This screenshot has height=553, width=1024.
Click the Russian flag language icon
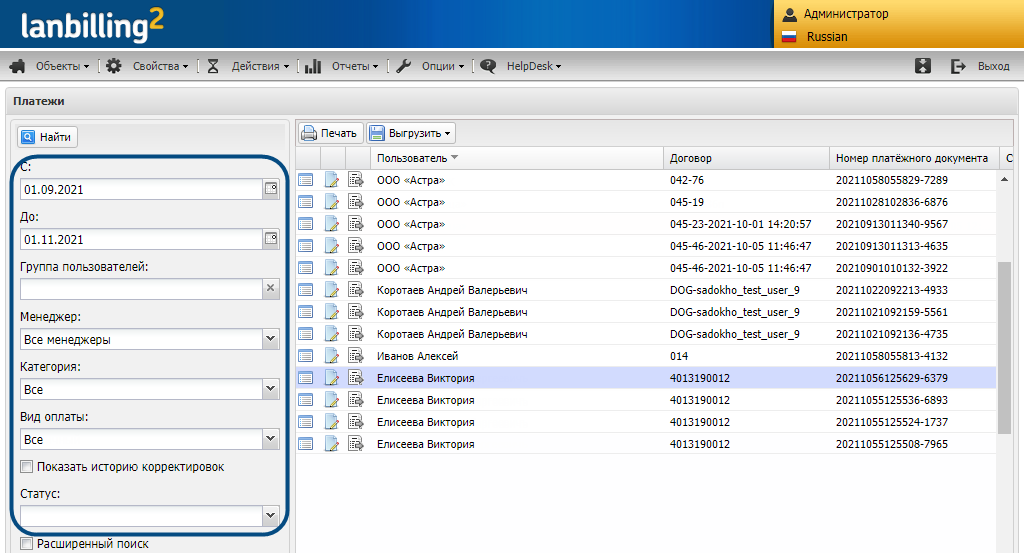coord(790,37)
